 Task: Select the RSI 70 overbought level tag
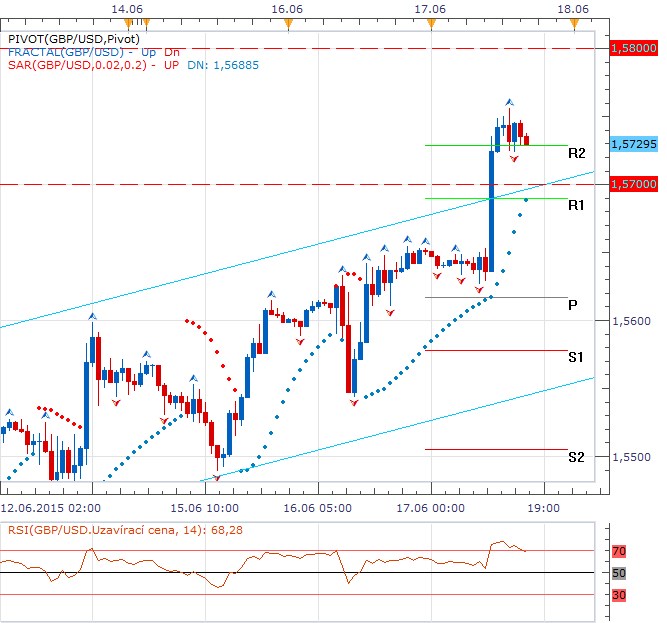[619, 551]
